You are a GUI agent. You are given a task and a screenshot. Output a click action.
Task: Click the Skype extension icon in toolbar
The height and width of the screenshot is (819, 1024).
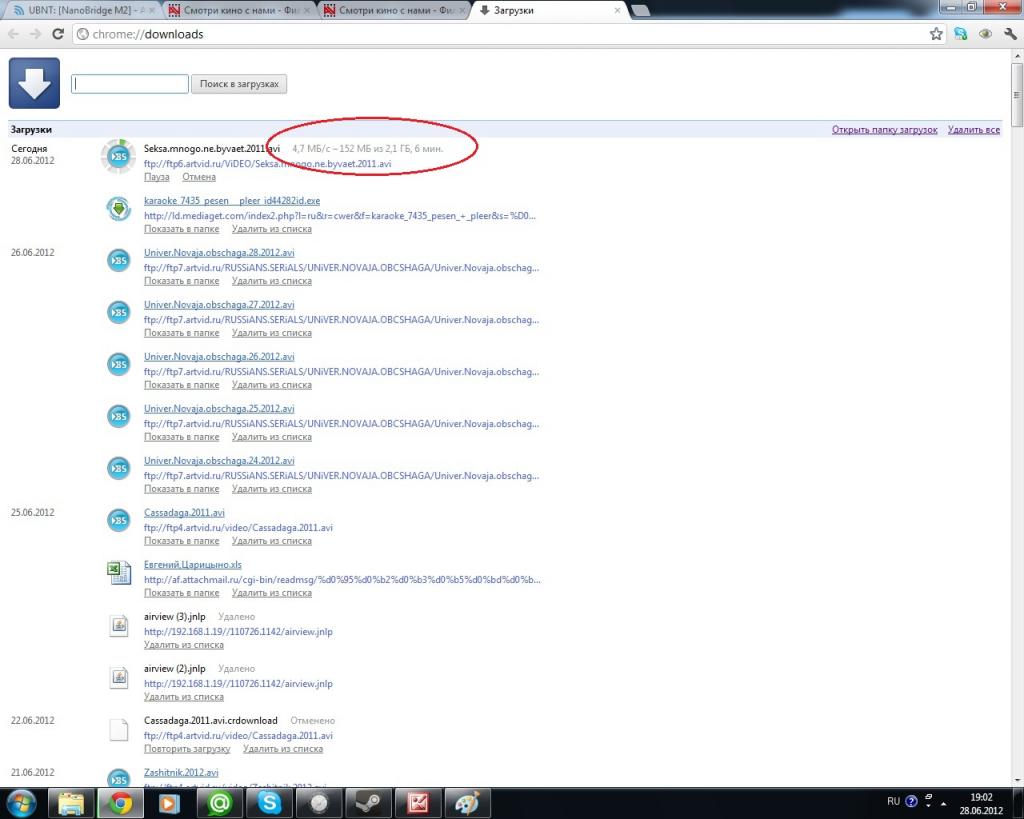pyautogui.click(x=961, y=34)
